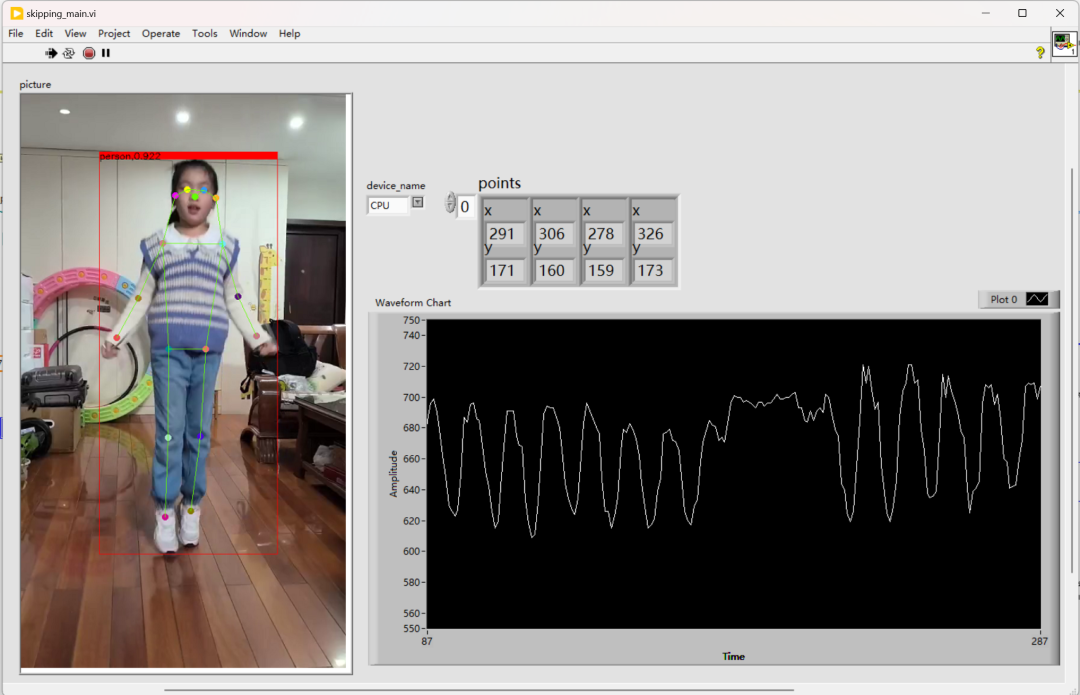Click the Plot 0 legend label
The image size is (1080, 695).
coord(1004,299)
